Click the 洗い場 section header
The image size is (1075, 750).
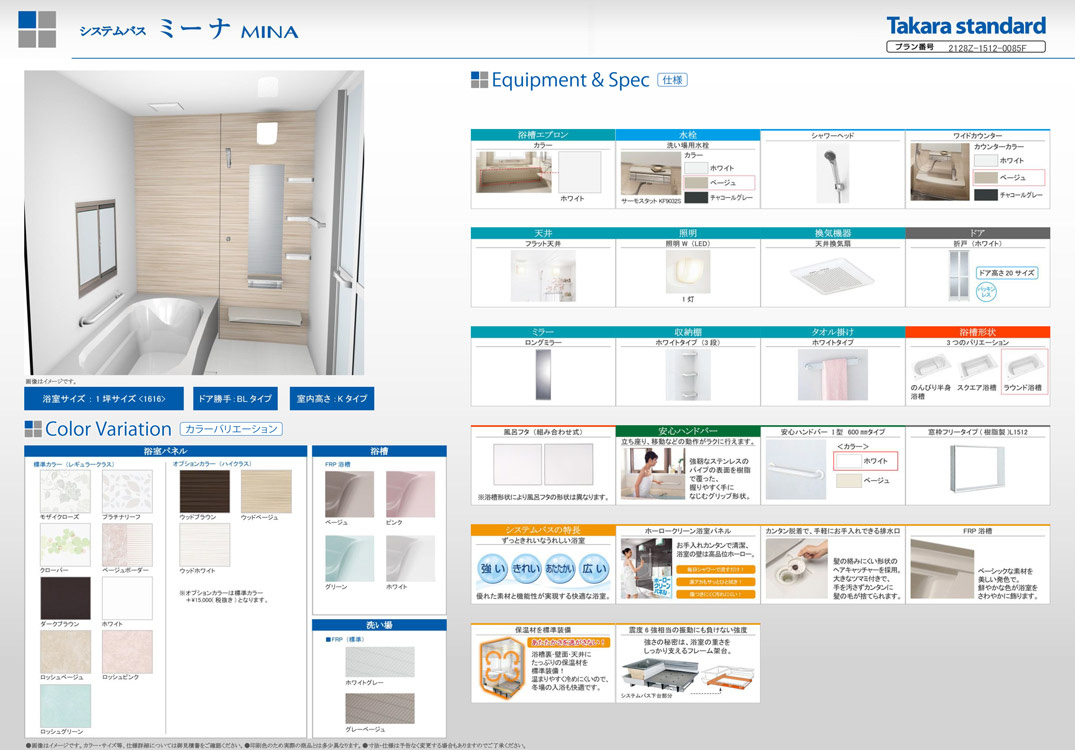pos(379,625)
